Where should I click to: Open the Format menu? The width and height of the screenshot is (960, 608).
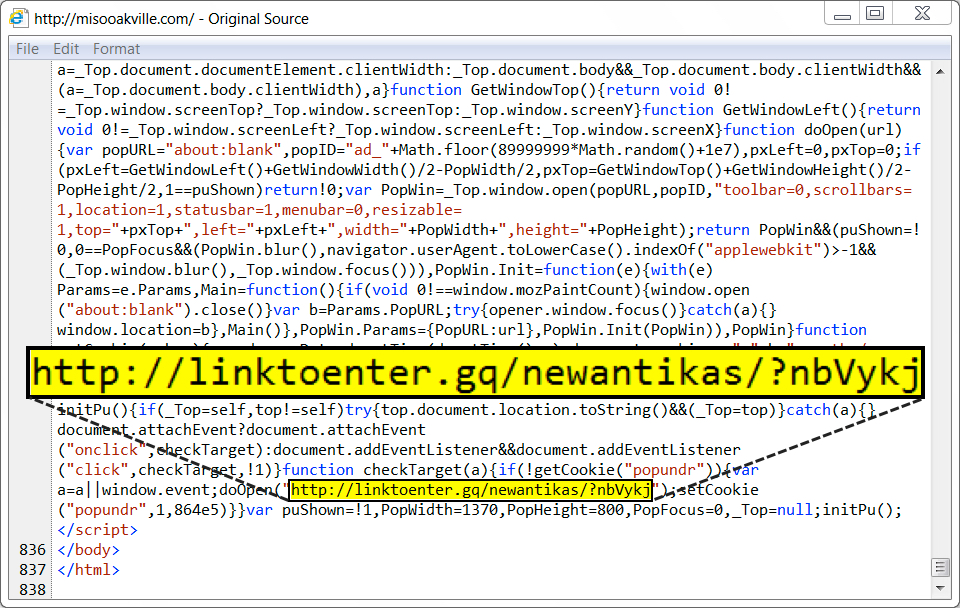pos(116,49)
